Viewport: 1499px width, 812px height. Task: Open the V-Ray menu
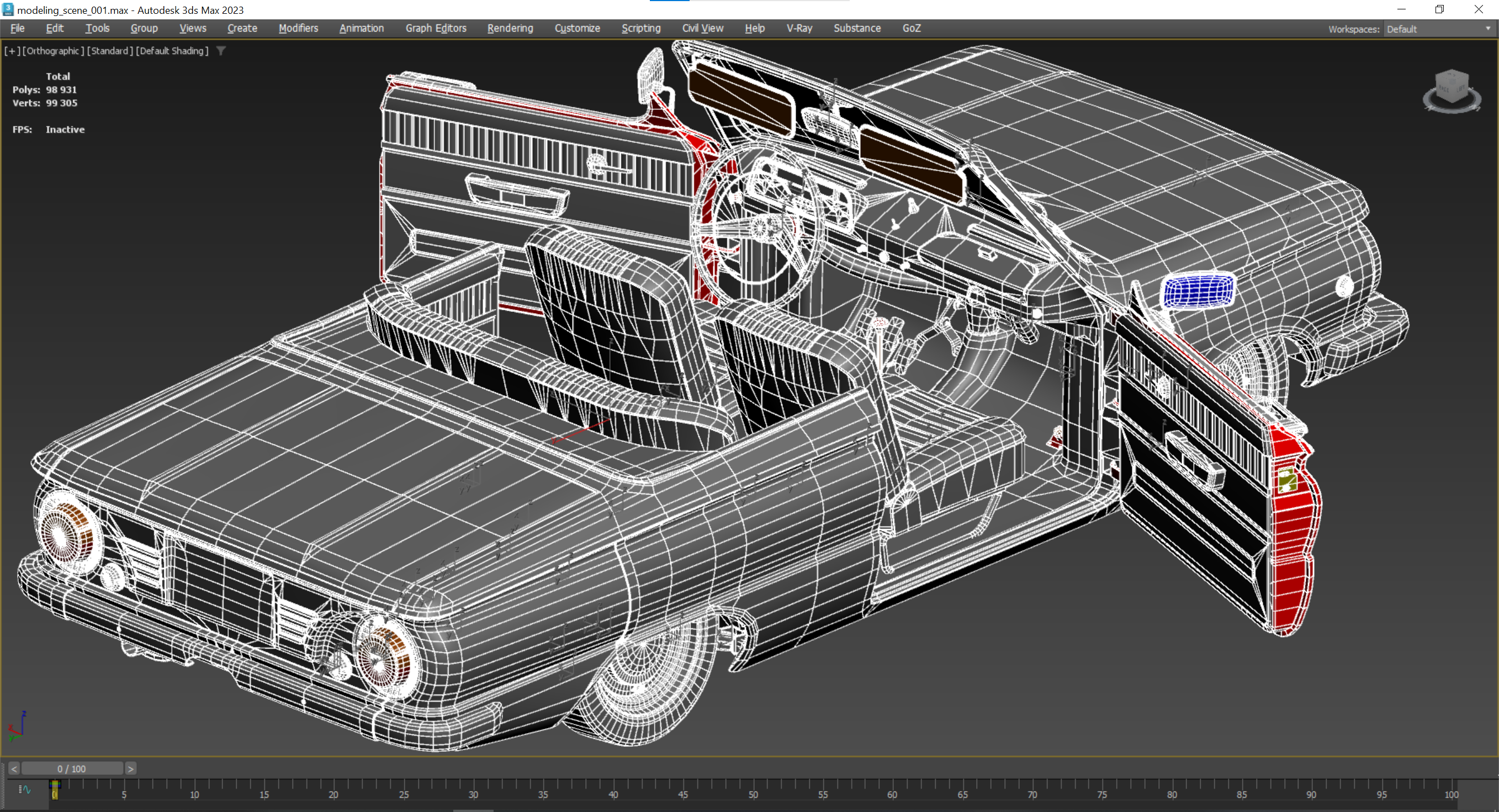click(798, 28)
